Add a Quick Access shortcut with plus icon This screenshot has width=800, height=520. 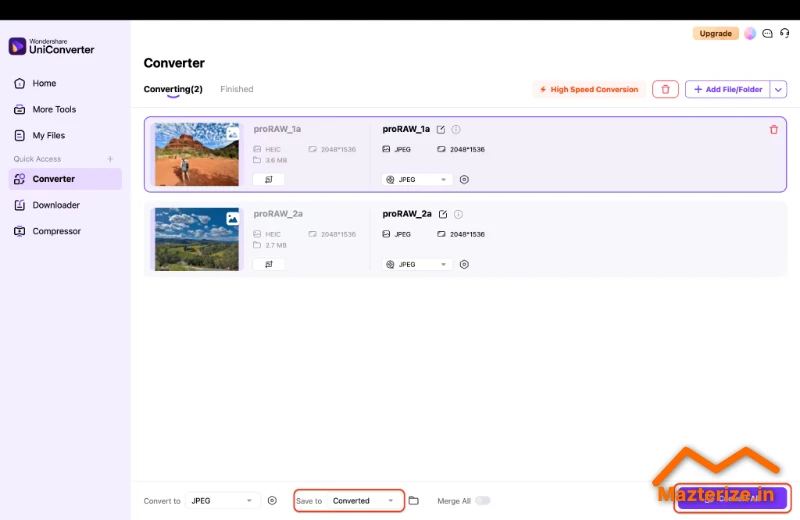coord(110,159)
